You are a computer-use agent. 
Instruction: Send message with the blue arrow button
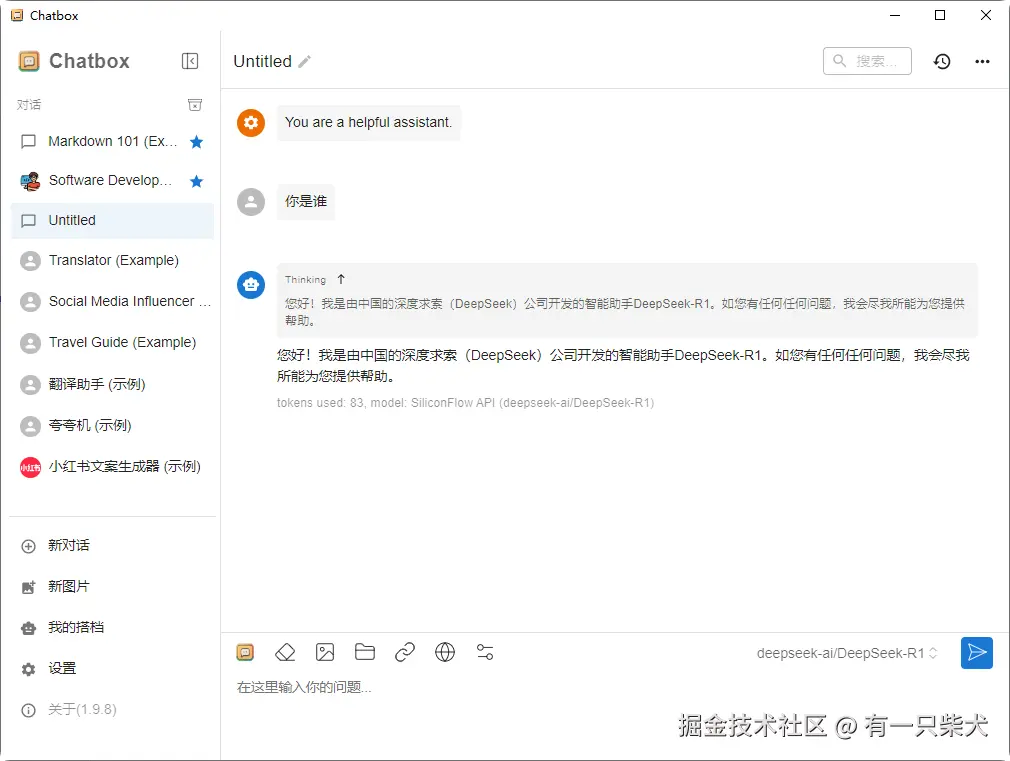coord(977,653)
